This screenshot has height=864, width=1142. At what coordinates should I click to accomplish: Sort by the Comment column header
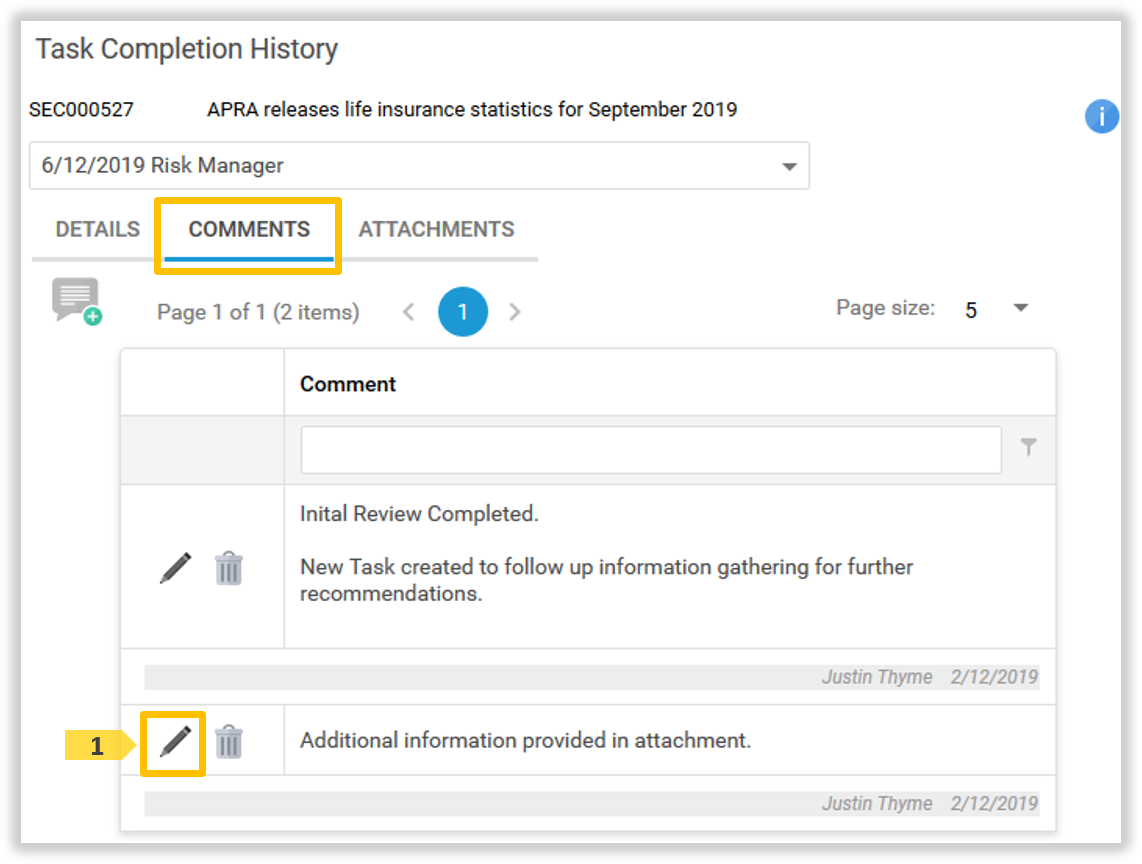(348, 384)
